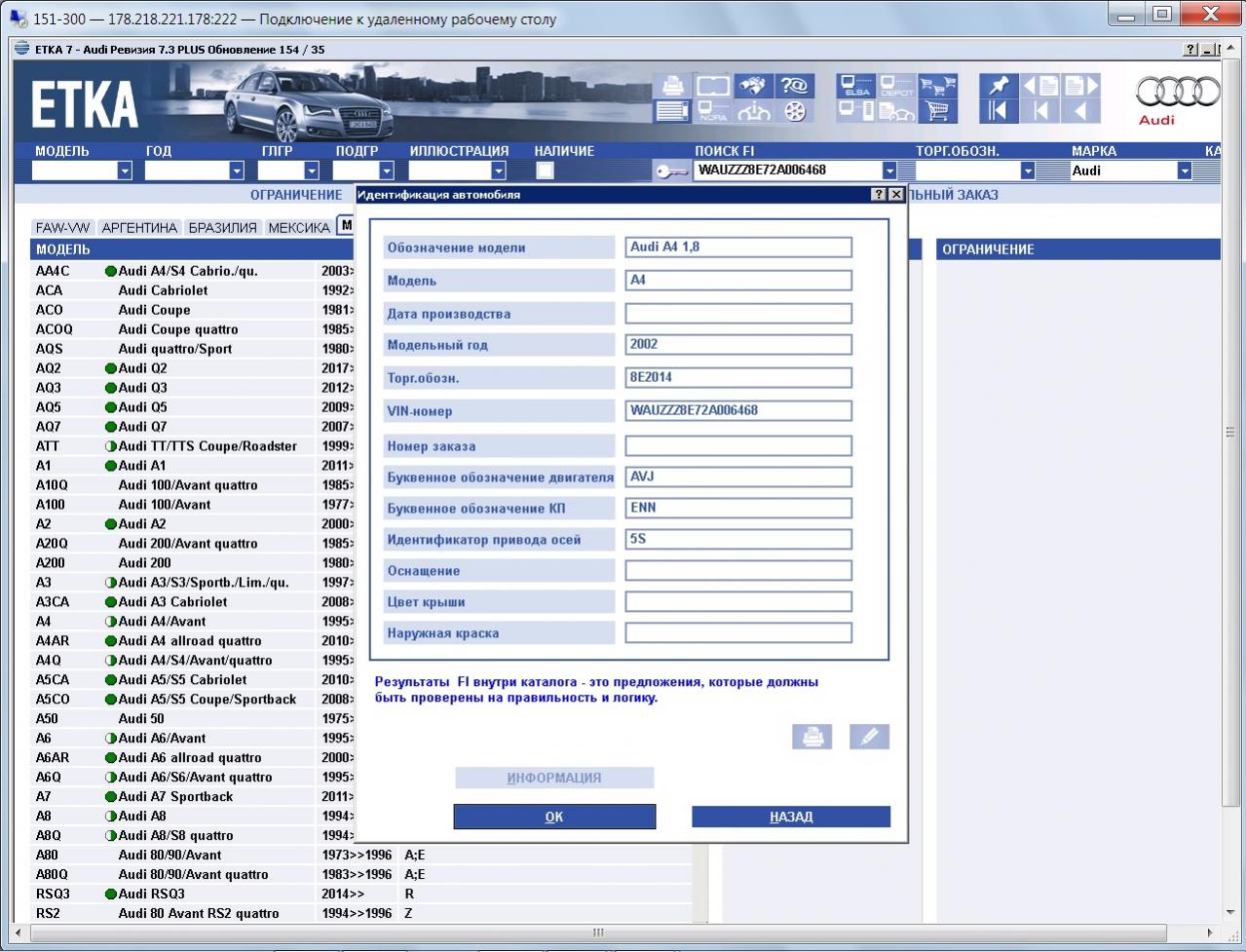Open the multiple shopping carts icon
This screenshot has height=952, width=1246.
[x=937, y=86]
